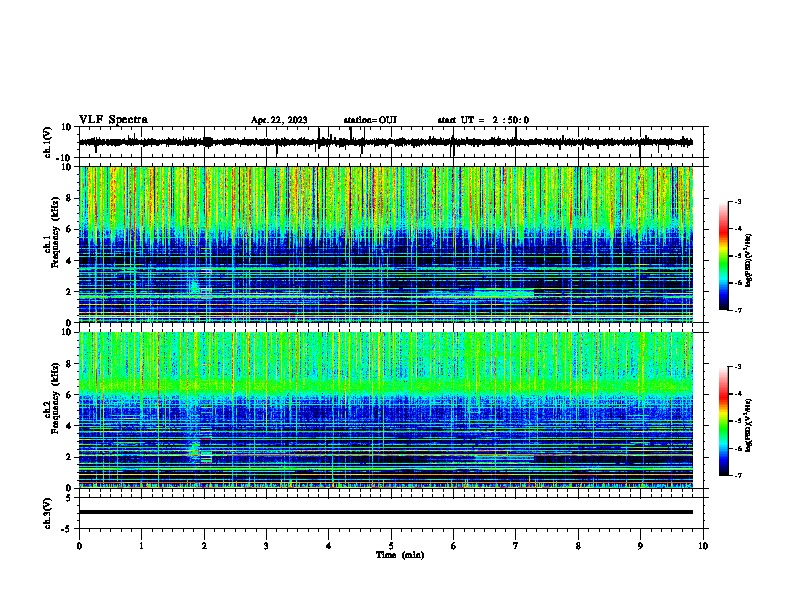Click inside the ch.1 frequency spectrogram
The image size is (792, 612).
point(386,244)
